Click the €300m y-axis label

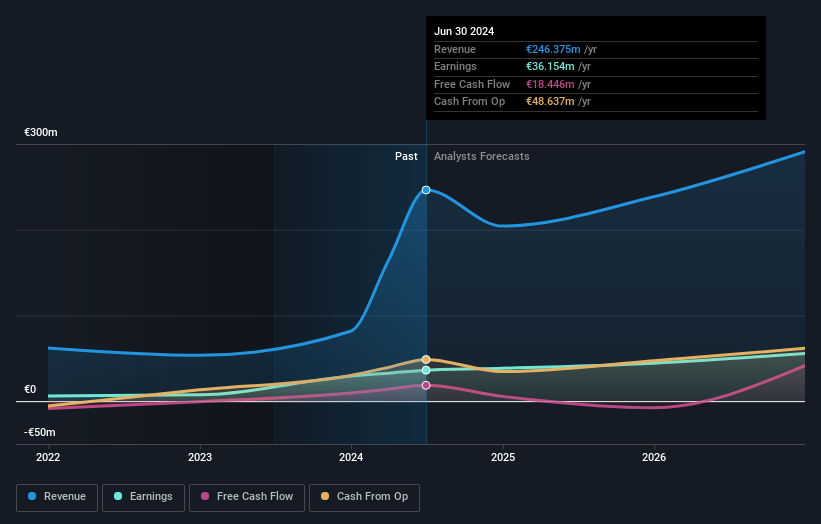(x=41, y=133)
